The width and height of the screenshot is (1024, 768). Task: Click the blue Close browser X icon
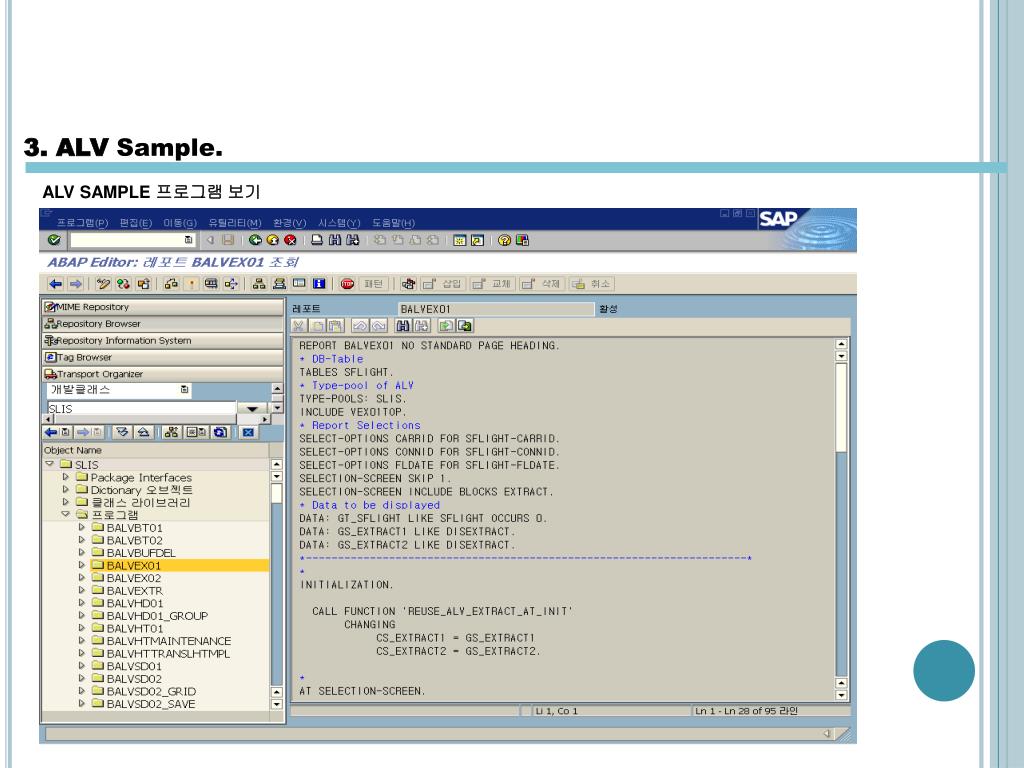coord(248,432)
